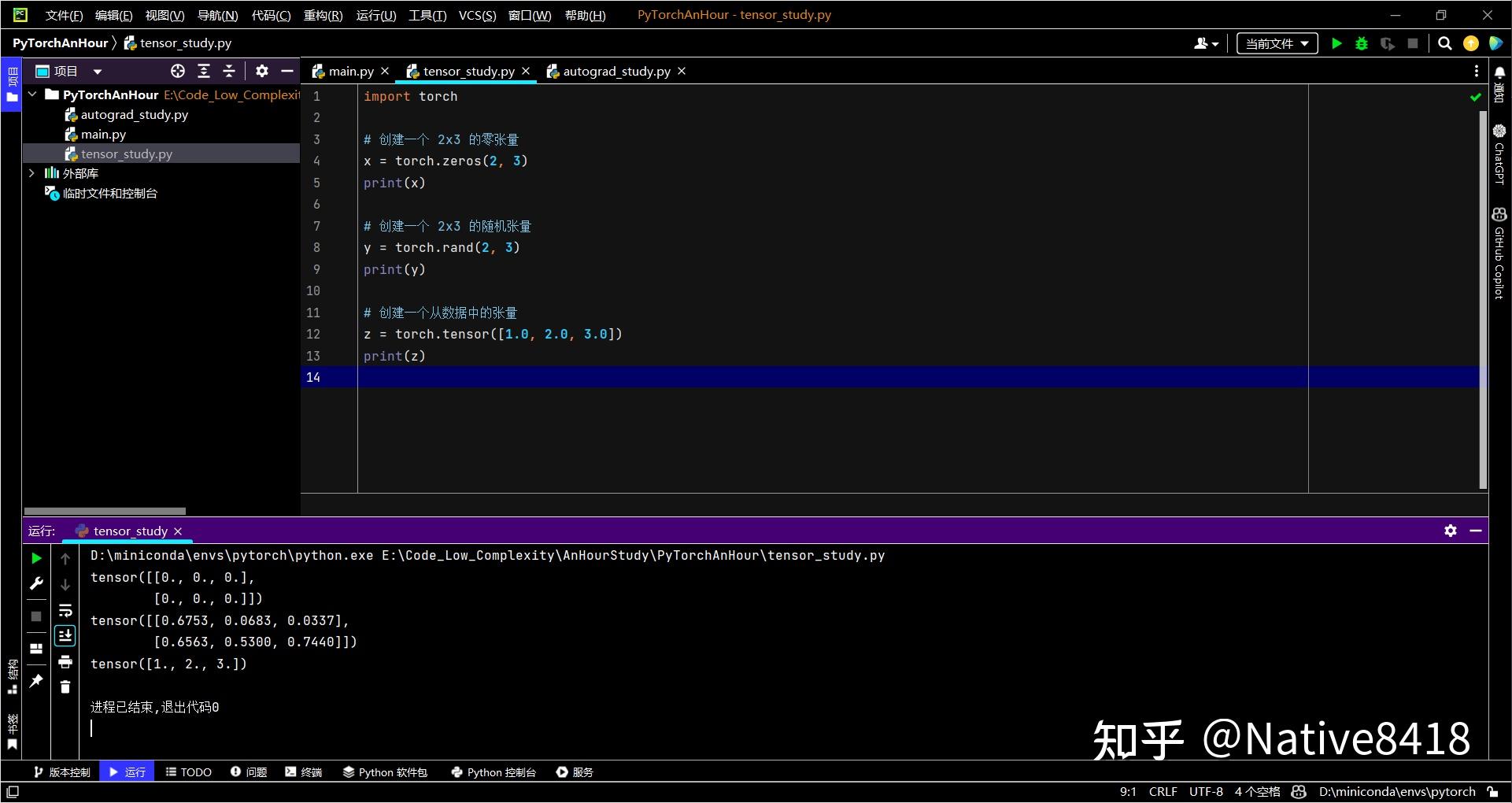Open search everywhere with the magnifier icon
1512x803 pixels.
[x=1445, y=44]
